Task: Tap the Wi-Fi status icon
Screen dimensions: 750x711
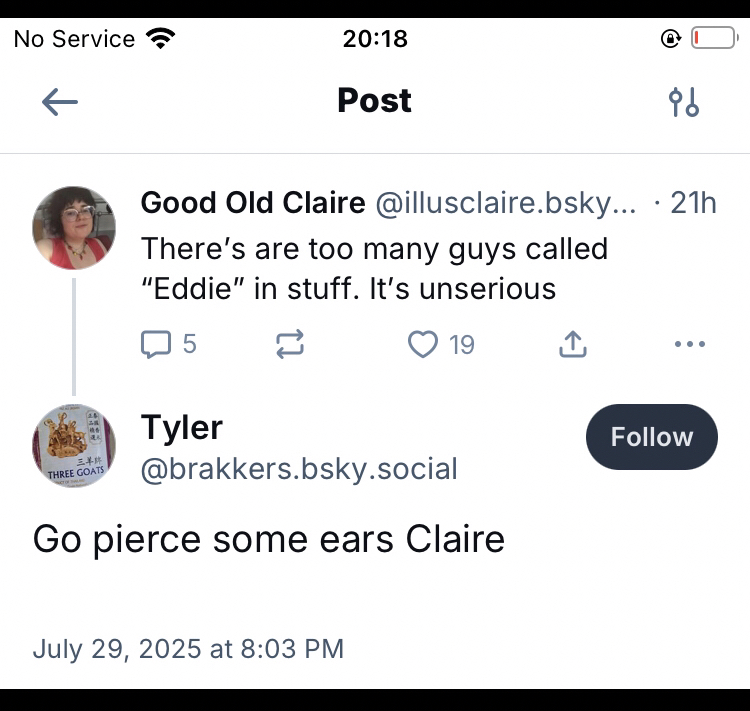Action: point(160,39)
